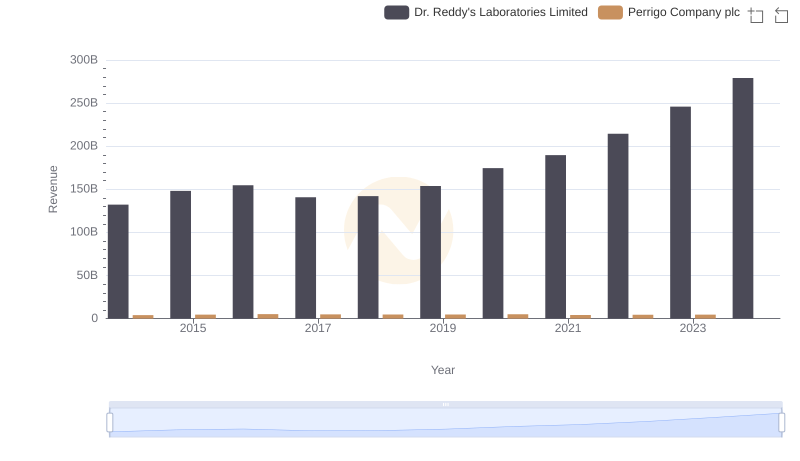Click the 2019 x-axis label
The height and width of the screenshot is (461, 800).
point(443,328)
